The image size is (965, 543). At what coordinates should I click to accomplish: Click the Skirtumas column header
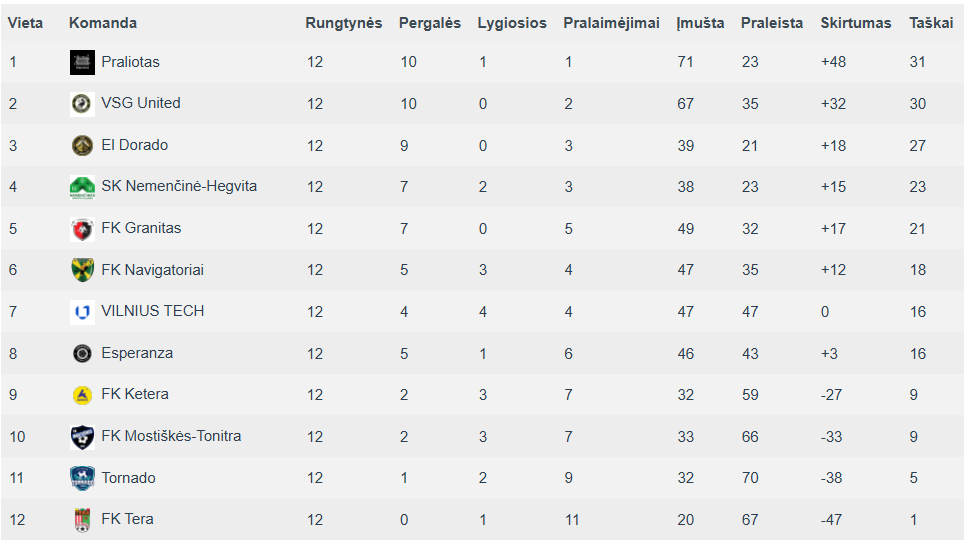[855, 23]
